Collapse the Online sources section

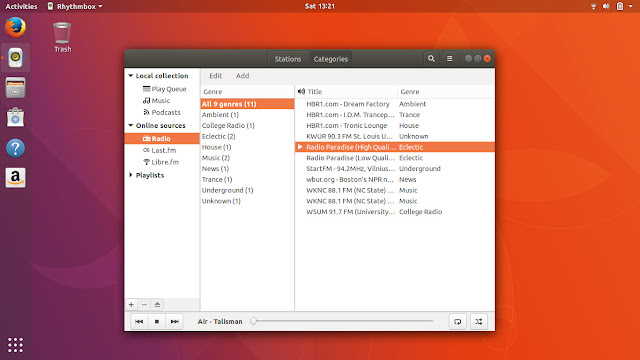[131, 125]
